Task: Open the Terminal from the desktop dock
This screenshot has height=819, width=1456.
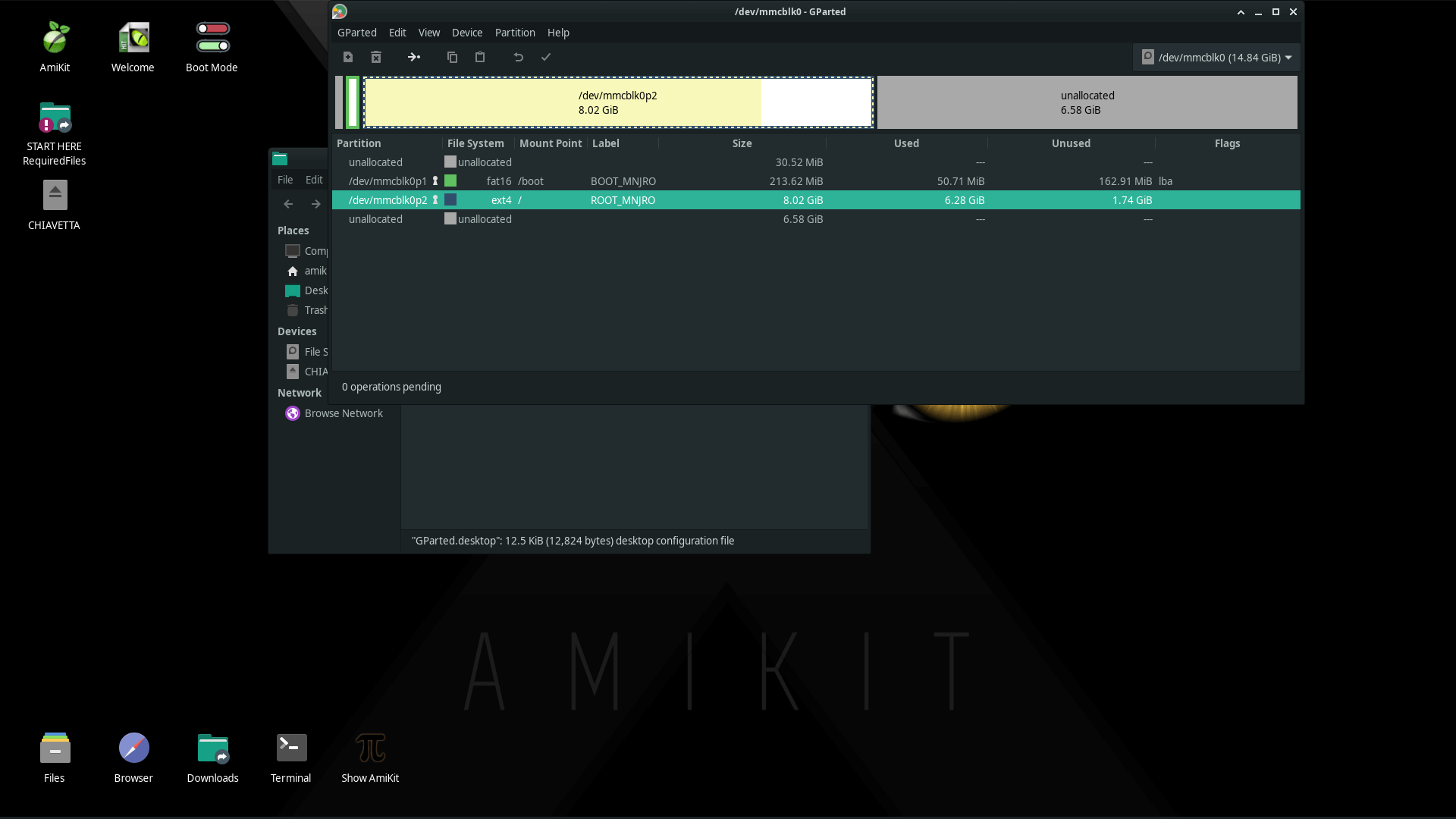Action: coord(290,756)
